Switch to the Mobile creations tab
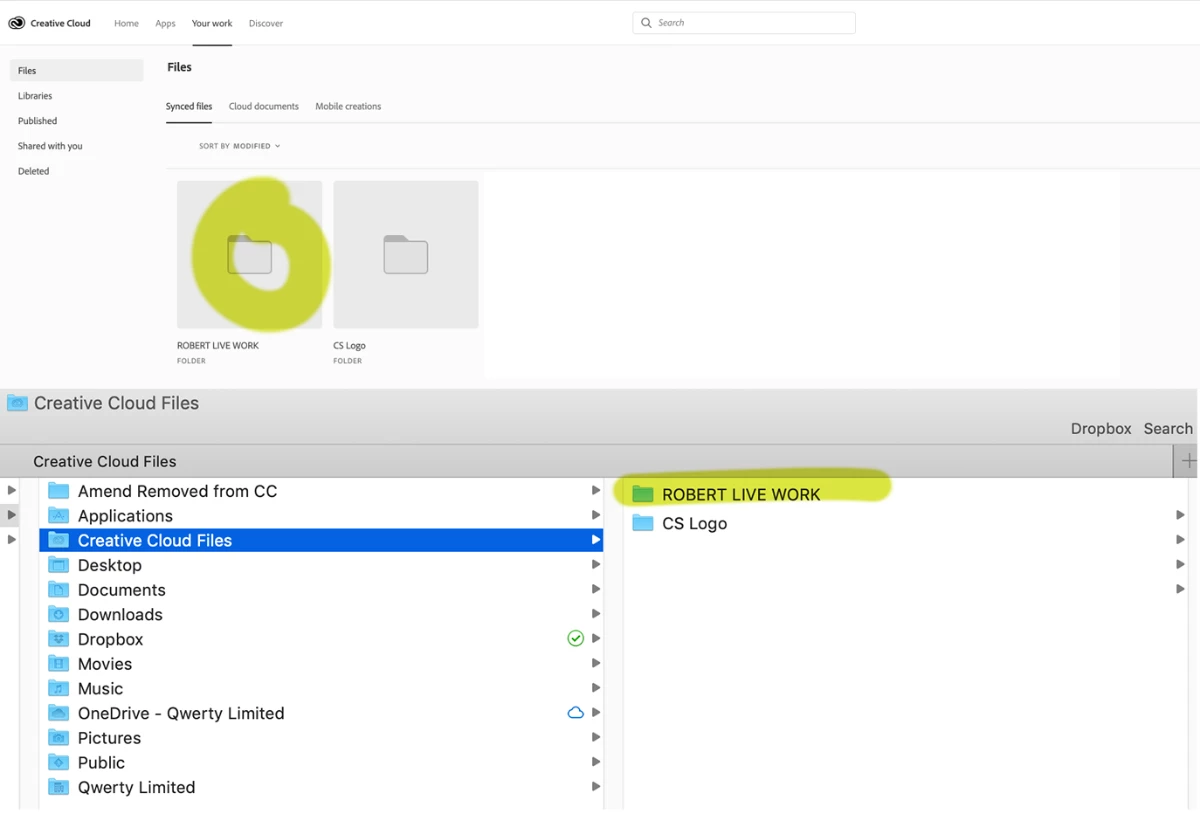Screen dimensions: 1200x814 348,106
